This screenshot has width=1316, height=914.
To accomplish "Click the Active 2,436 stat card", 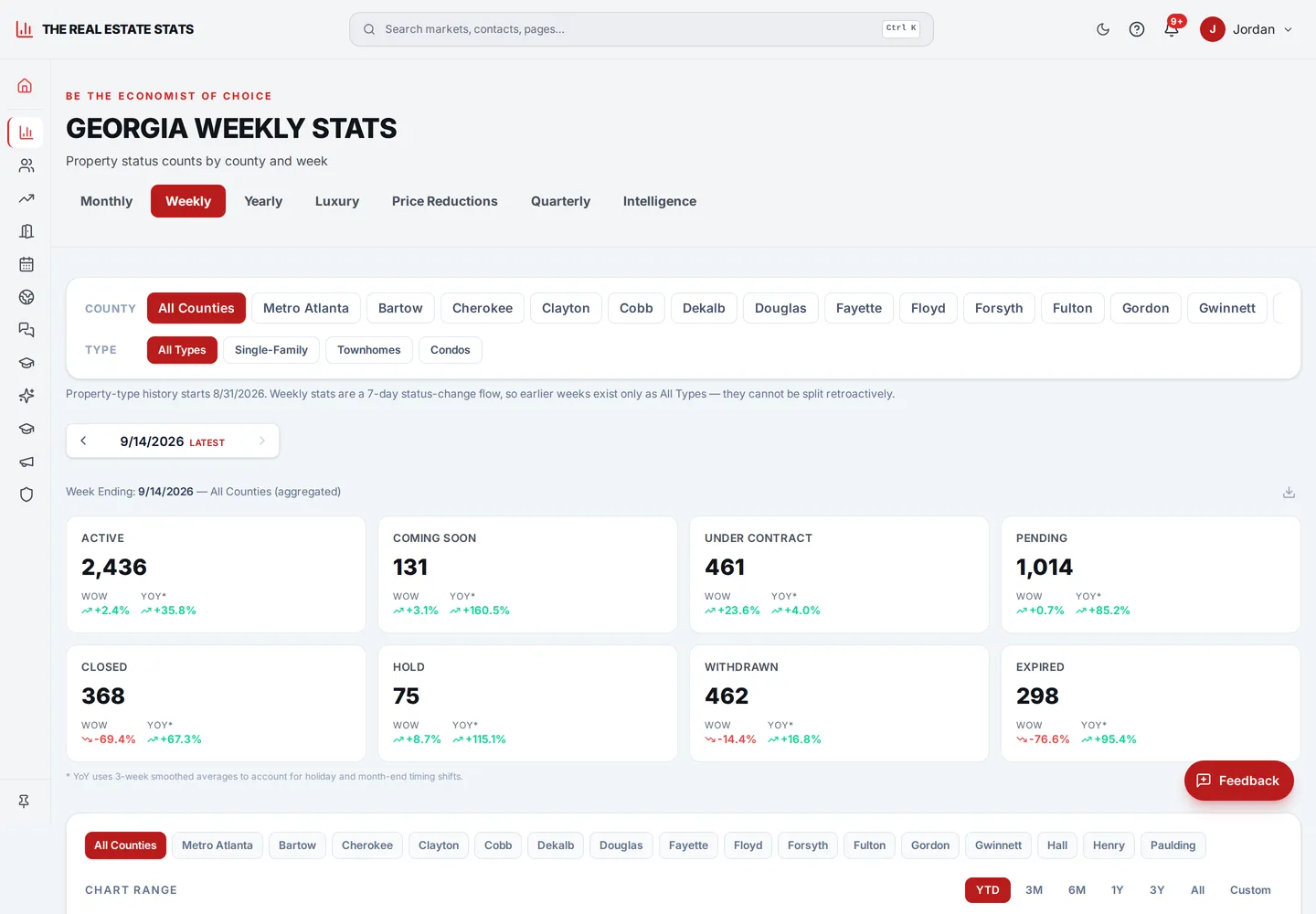I will pyautogui.click(x=216, y=575).
